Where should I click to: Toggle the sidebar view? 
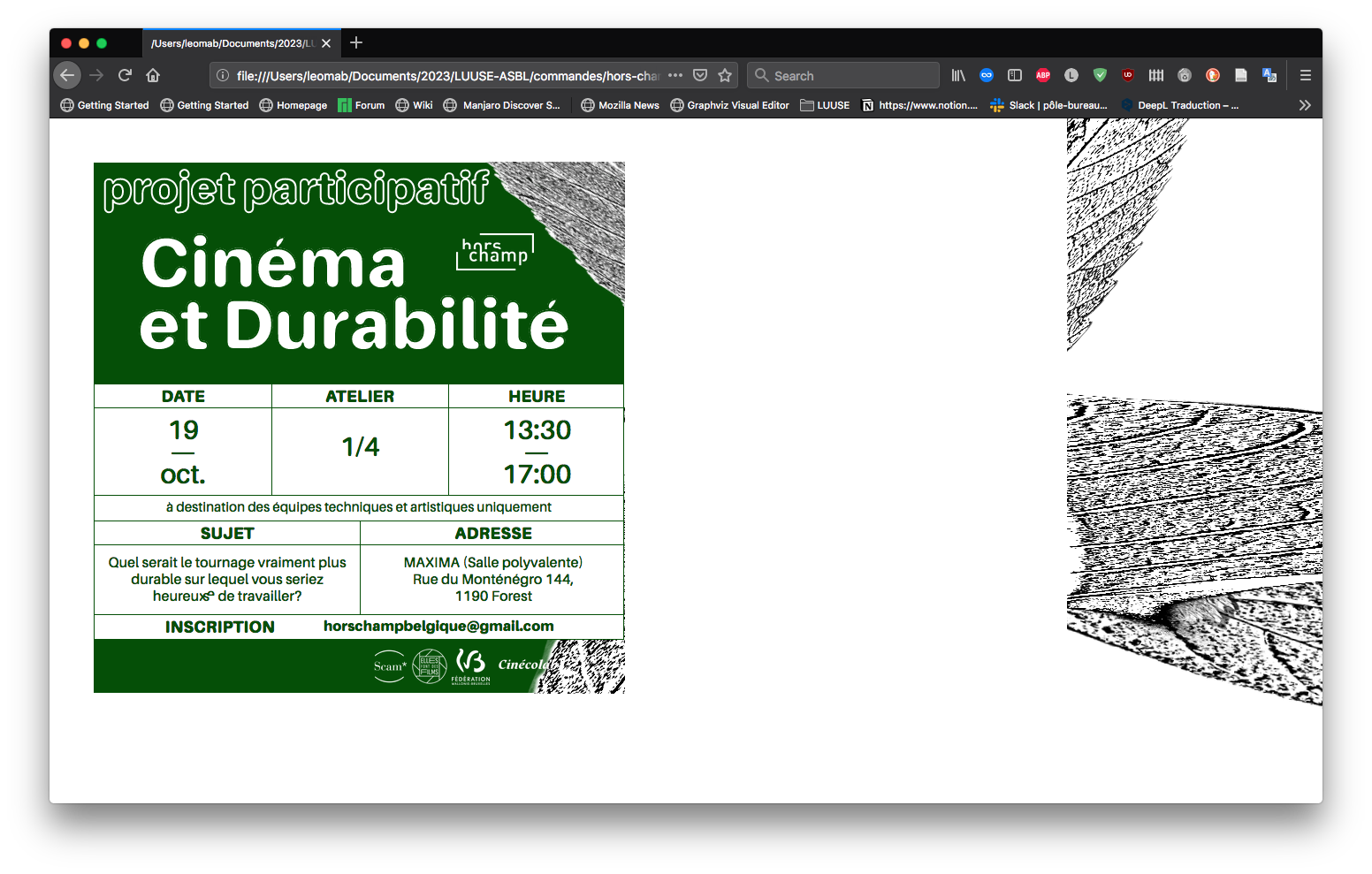tap(1015, 75)
